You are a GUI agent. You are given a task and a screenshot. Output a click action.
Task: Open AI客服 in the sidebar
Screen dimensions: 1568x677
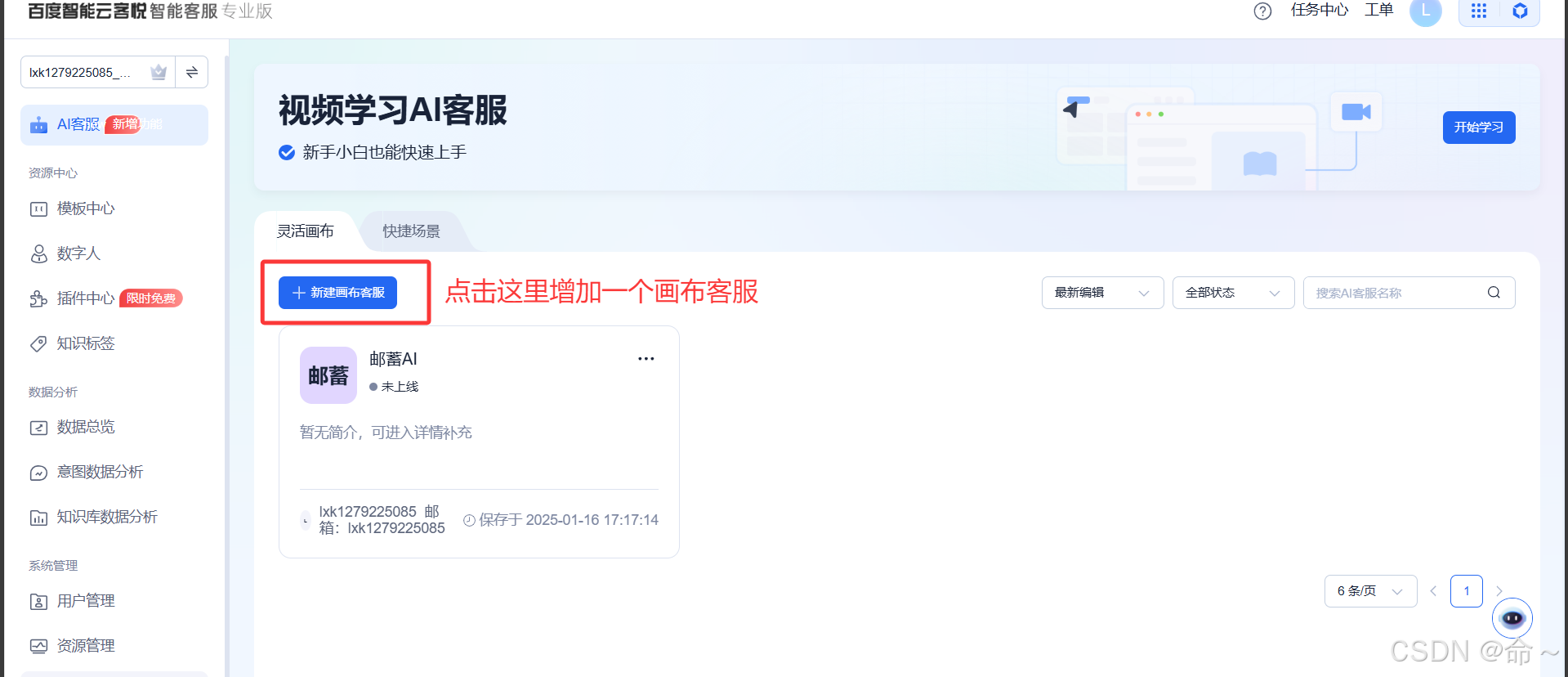(114, 124)
